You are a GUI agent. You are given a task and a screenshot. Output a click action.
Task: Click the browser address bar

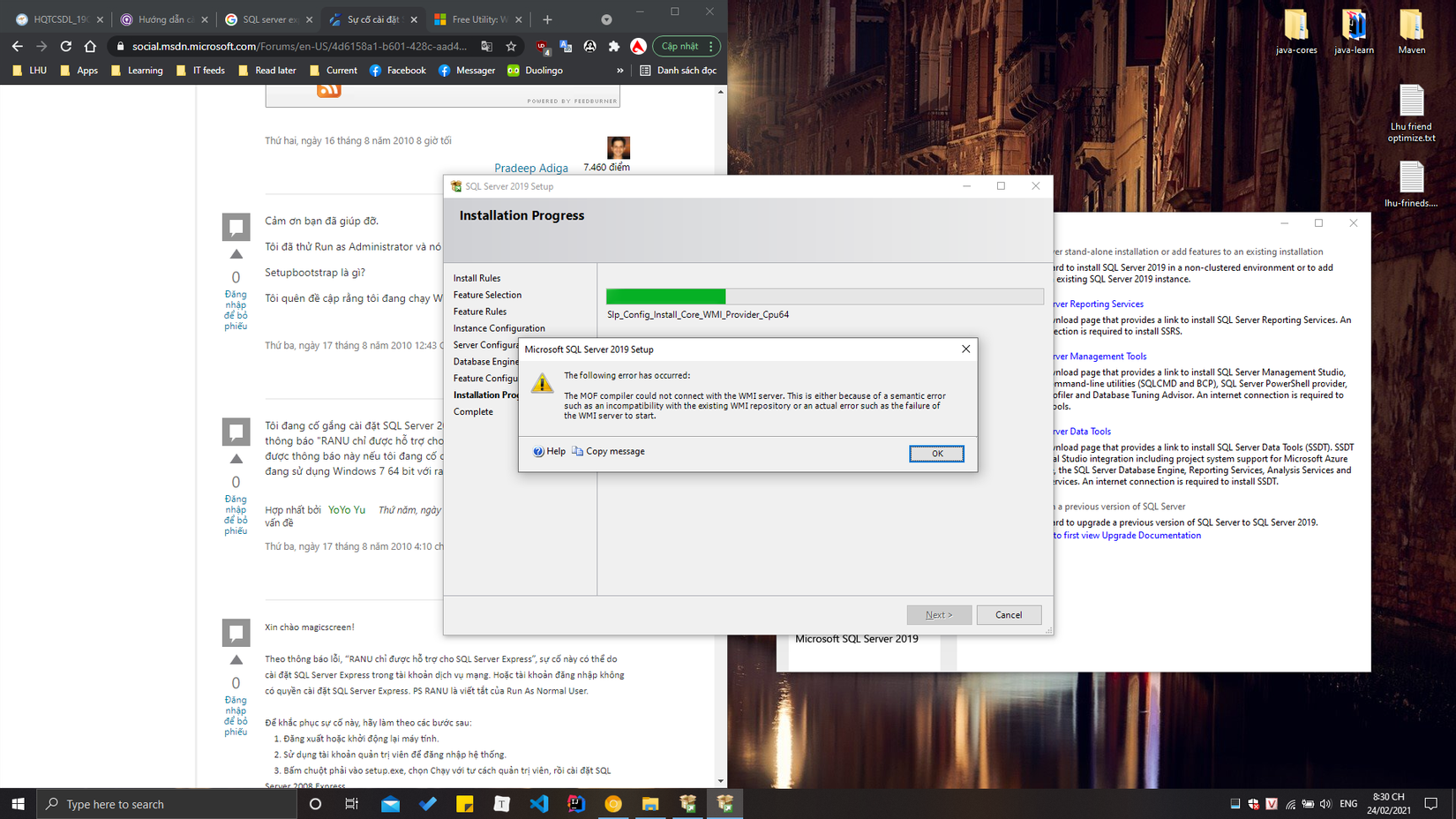click(298, 46)
